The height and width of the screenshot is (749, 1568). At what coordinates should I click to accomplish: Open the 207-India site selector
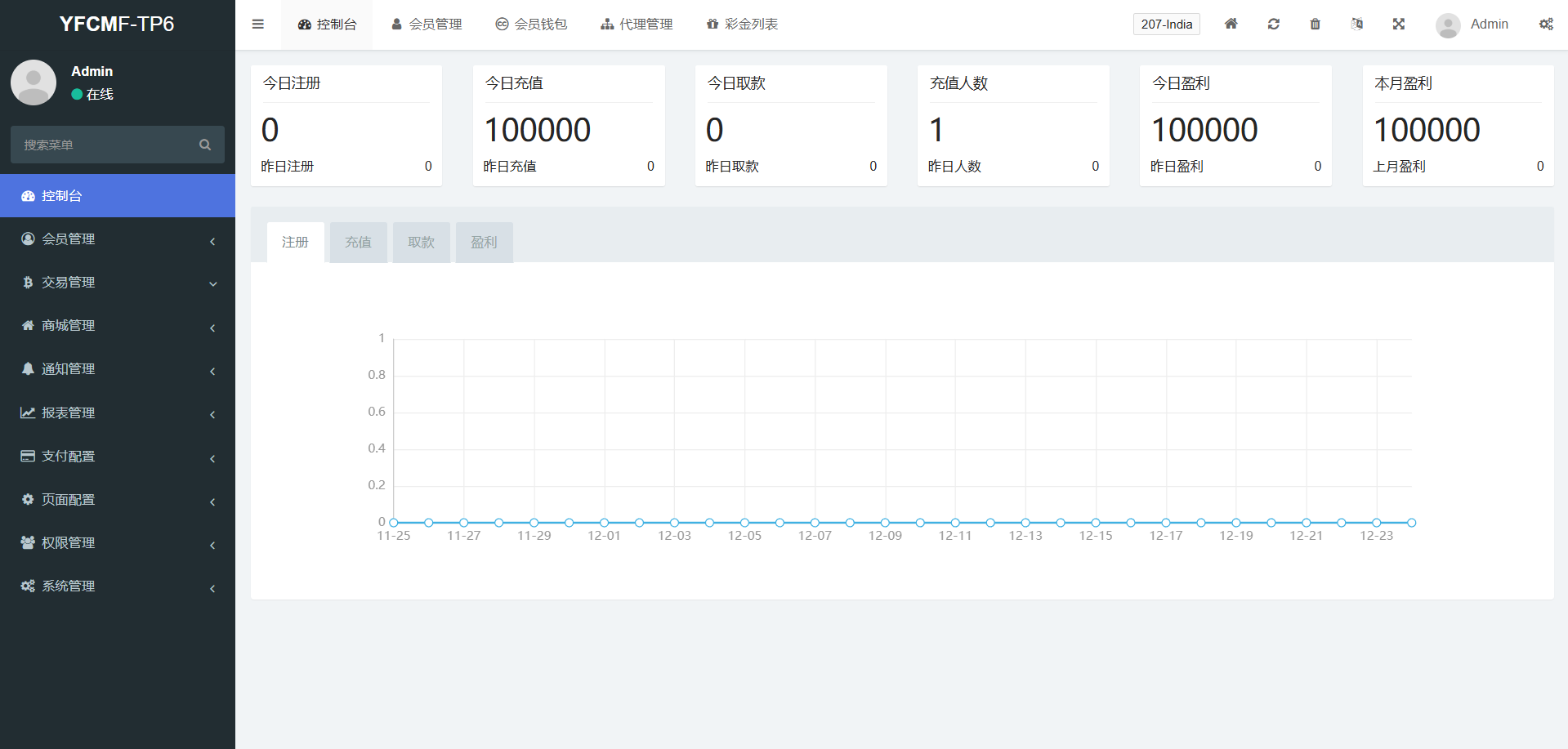coord(1166,25)
